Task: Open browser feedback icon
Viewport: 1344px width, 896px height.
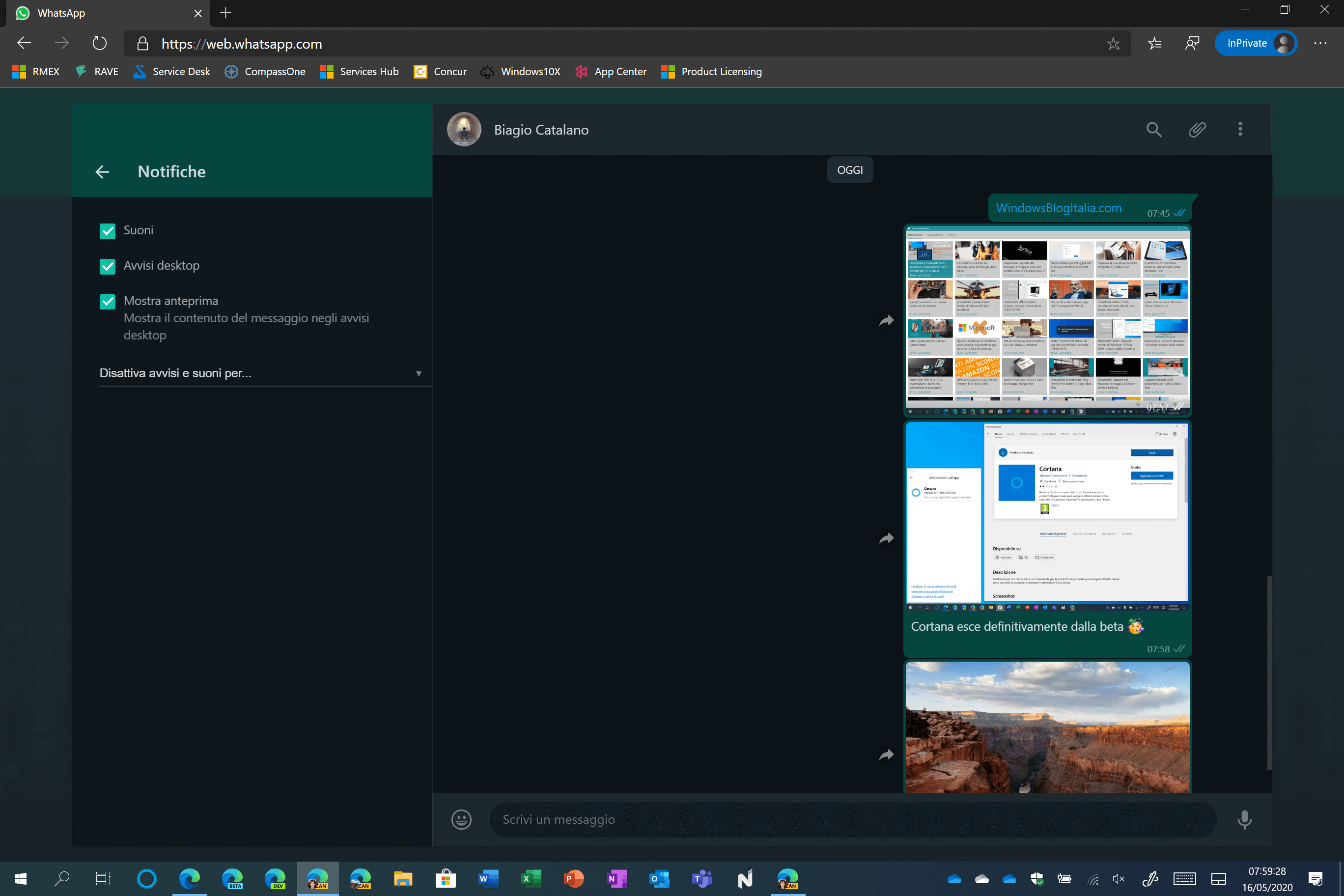Action: (1192, 43)
